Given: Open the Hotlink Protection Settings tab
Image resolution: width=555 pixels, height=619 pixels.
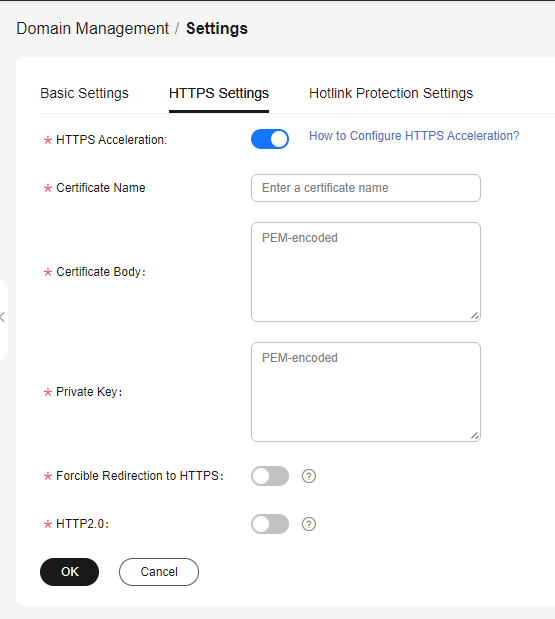Looking at the screenshot, I should (x=391, y=93).
